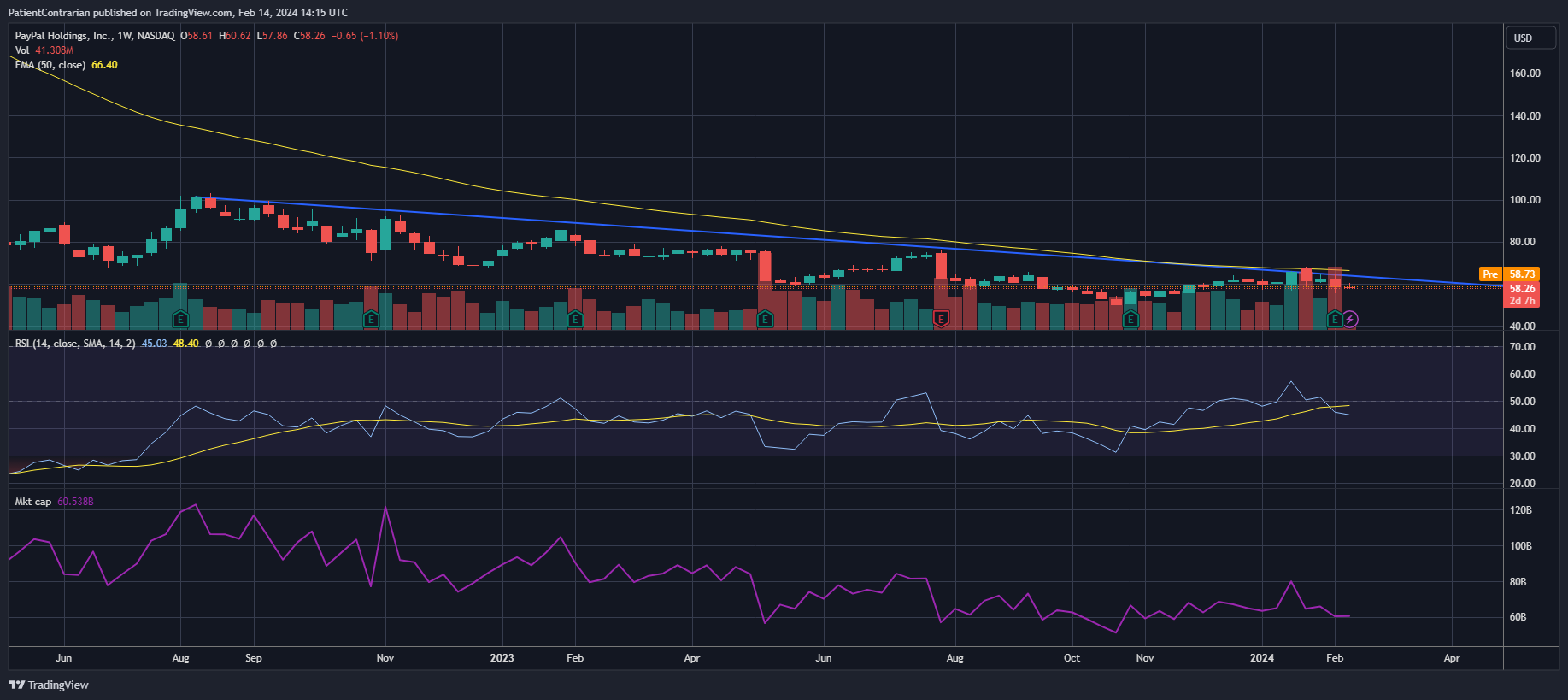Viewport: 1568px width, 700px height.
Task: Select the Vol 41.308M indicator legend
Action: coord(44,50)
